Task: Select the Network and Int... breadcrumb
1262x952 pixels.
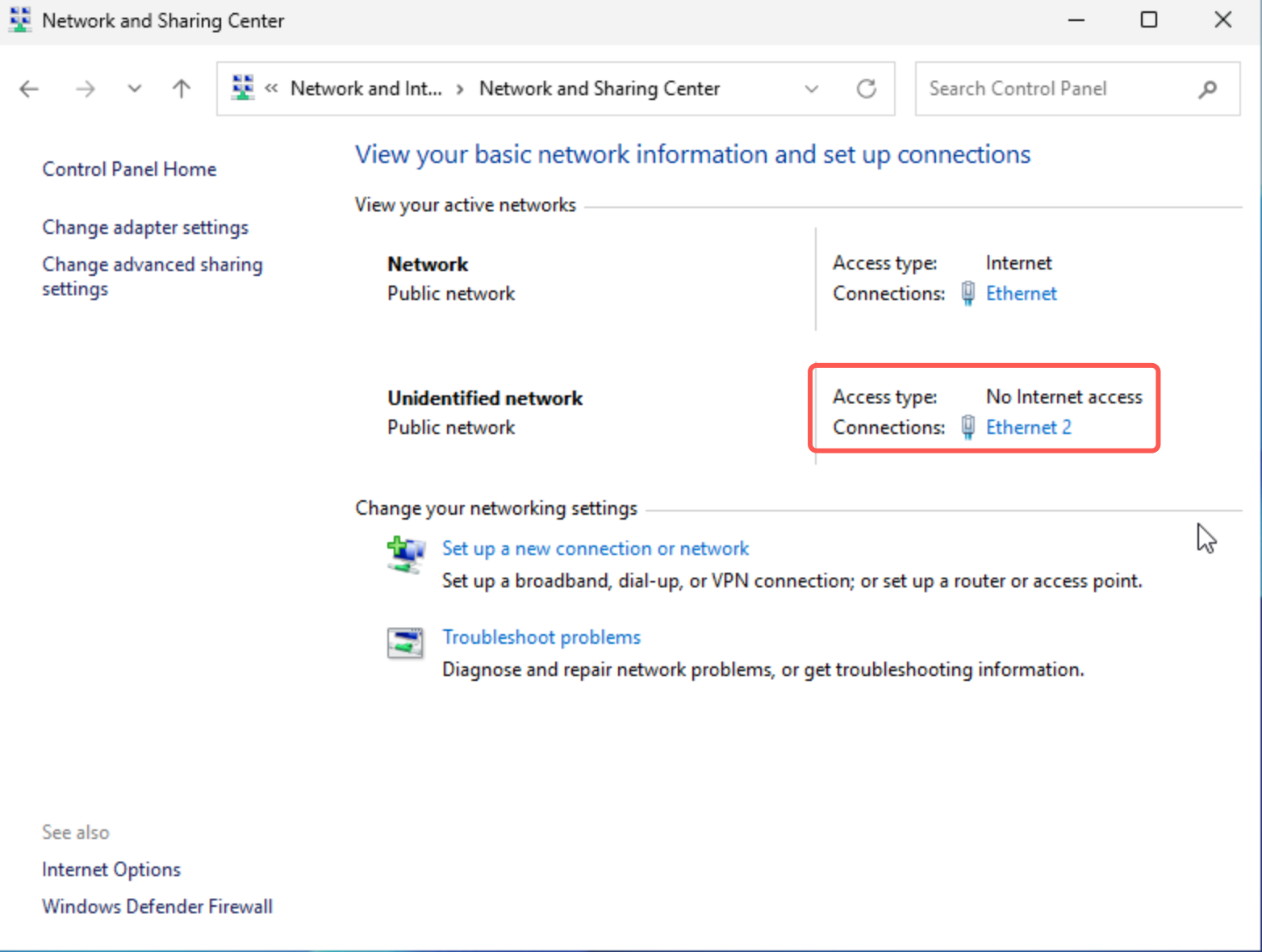Action: tap(366, 89)
